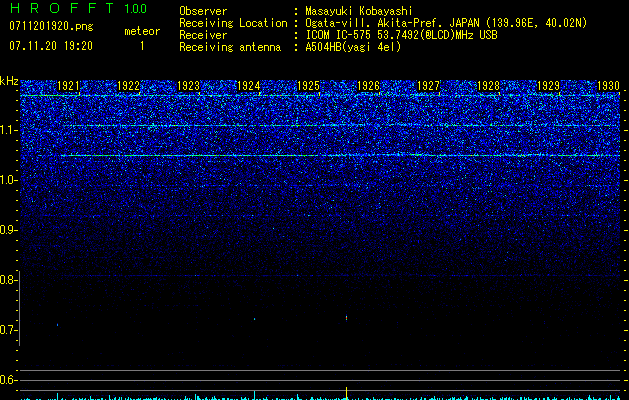Screen dimensions: 629x400
Task: Click the 1.1 frequency axis label
Action: pyautogui.click(x=7, y=131)
